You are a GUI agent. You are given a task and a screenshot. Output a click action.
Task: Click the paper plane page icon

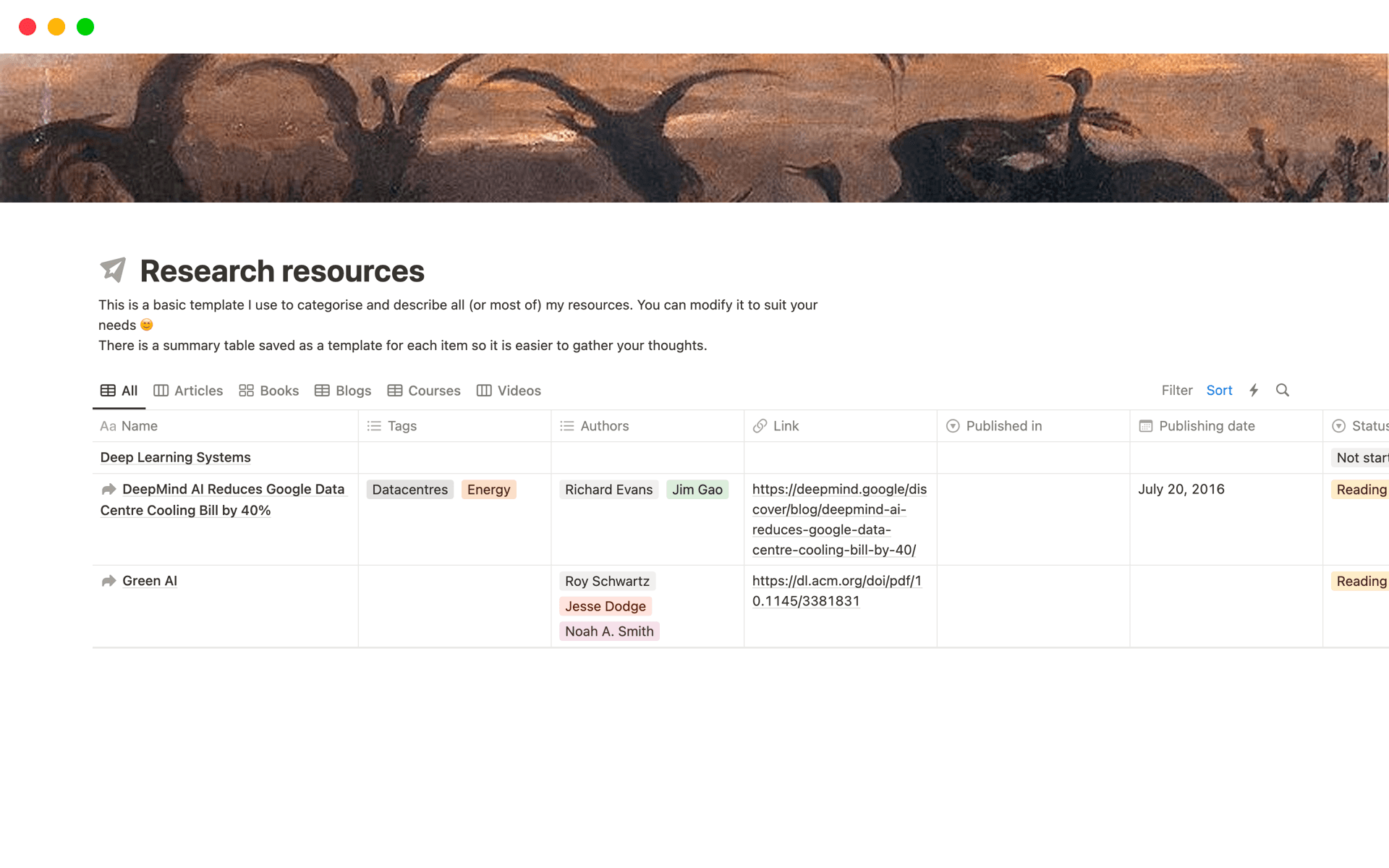click(113, 270)
